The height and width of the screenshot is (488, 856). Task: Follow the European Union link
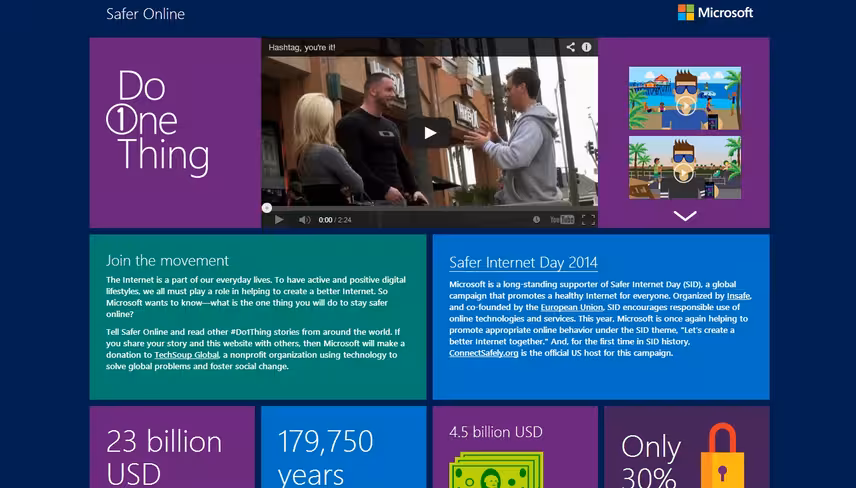click(572, 307)
